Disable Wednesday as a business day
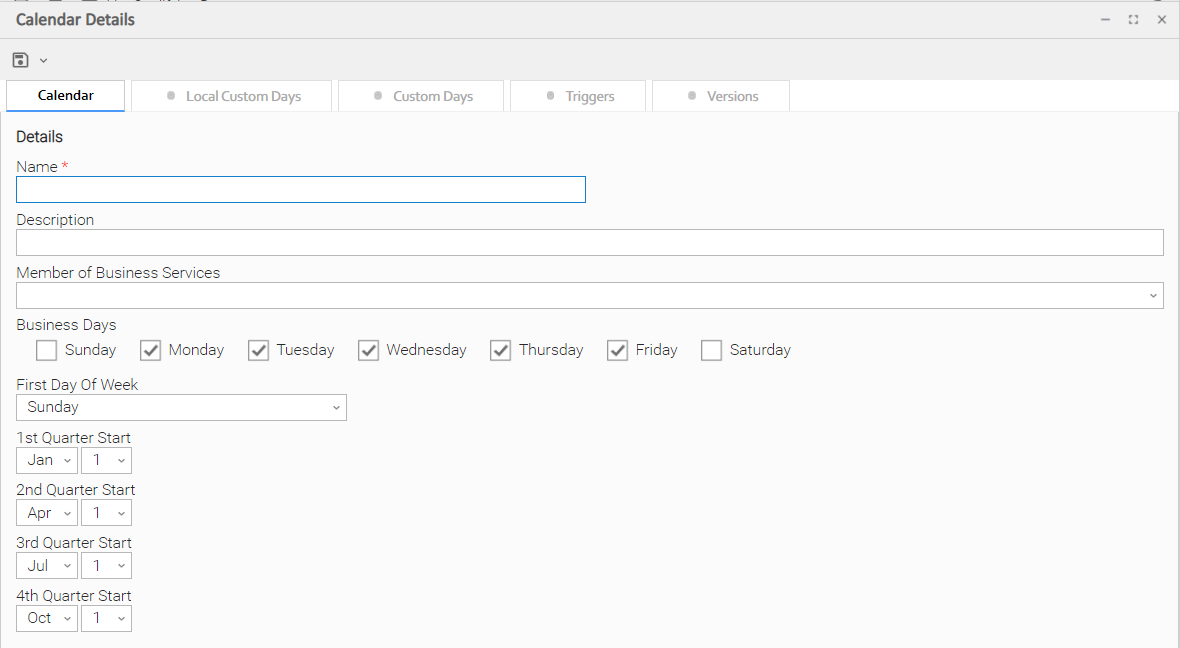The height and width of the screenshot is (648, 1180). tap(369, 350)
